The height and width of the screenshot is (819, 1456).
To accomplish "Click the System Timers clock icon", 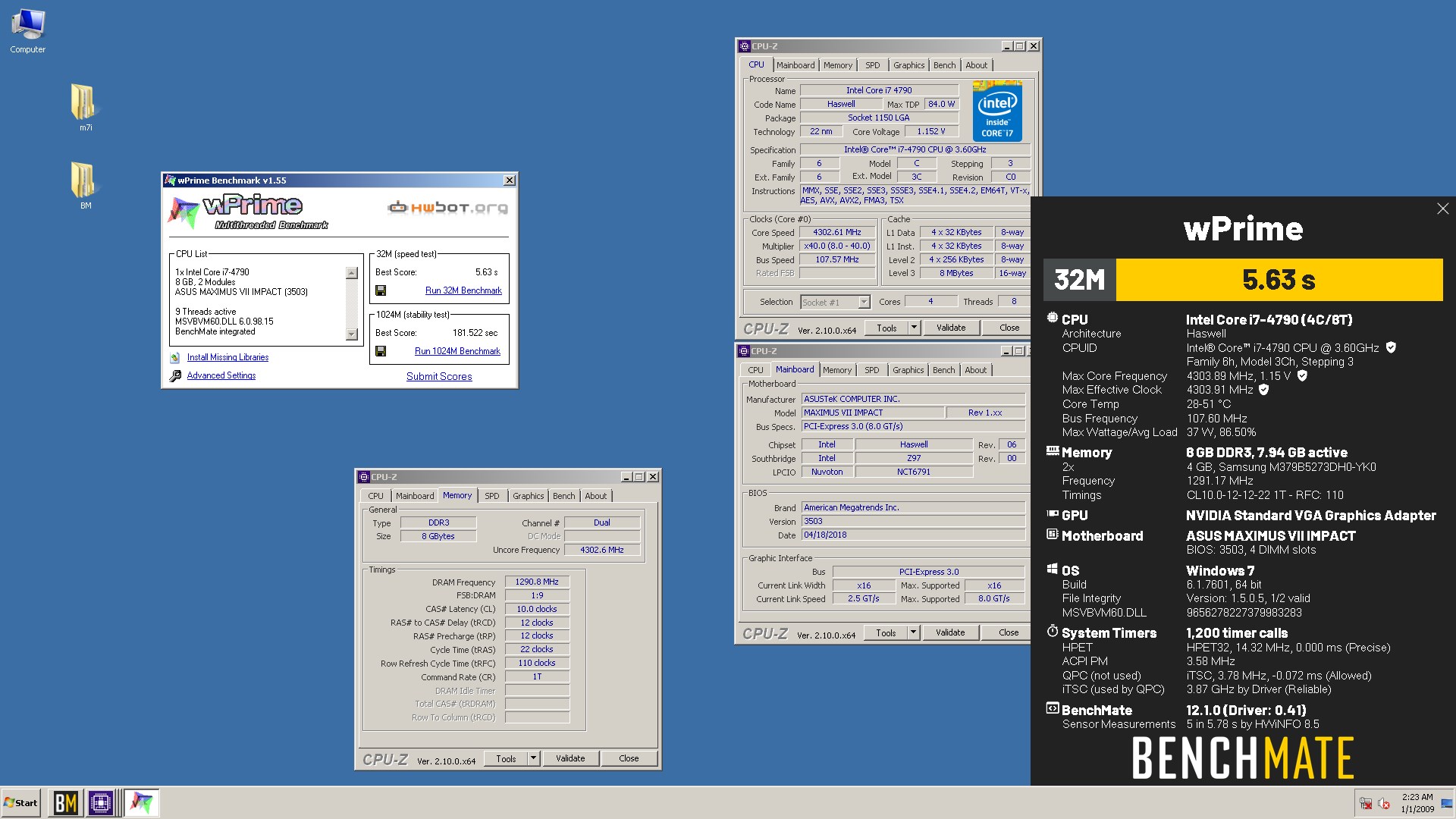I will pyautogui.click(x=1052, y=631).
